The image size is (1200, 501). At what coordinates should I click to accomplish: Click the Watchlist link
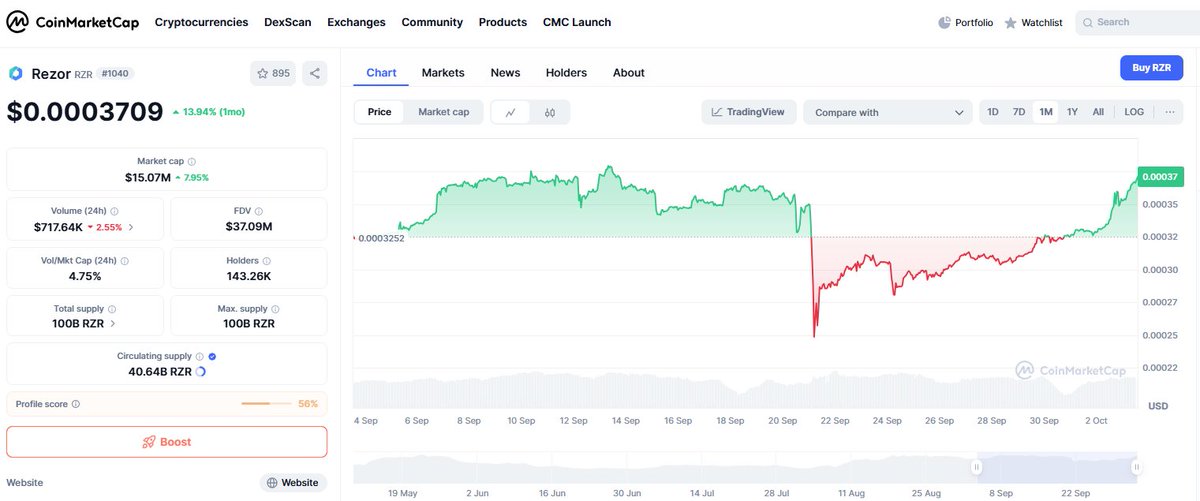pos(1035,22)
